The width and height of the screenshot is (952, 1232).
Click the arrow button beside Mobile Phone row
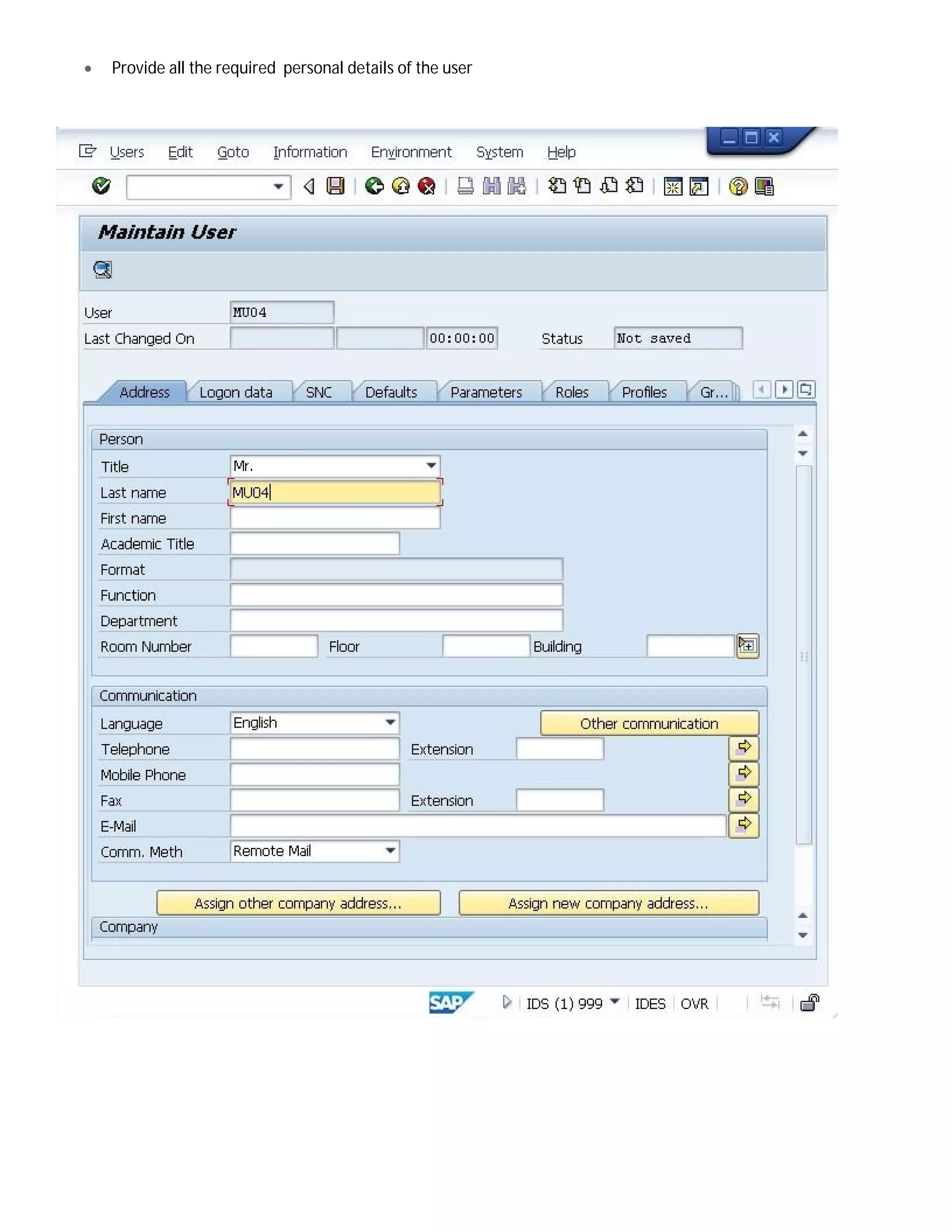coord(744,774)
